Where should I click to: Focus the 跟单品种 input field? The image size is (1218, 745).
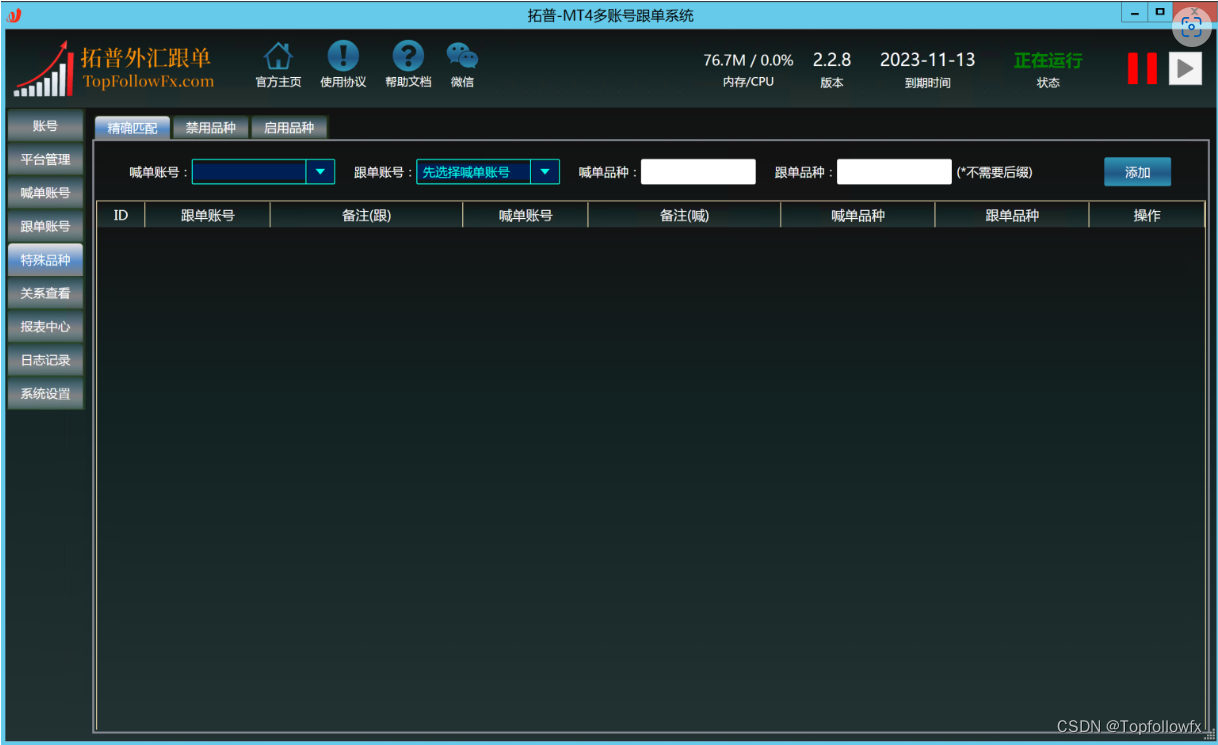894,172
